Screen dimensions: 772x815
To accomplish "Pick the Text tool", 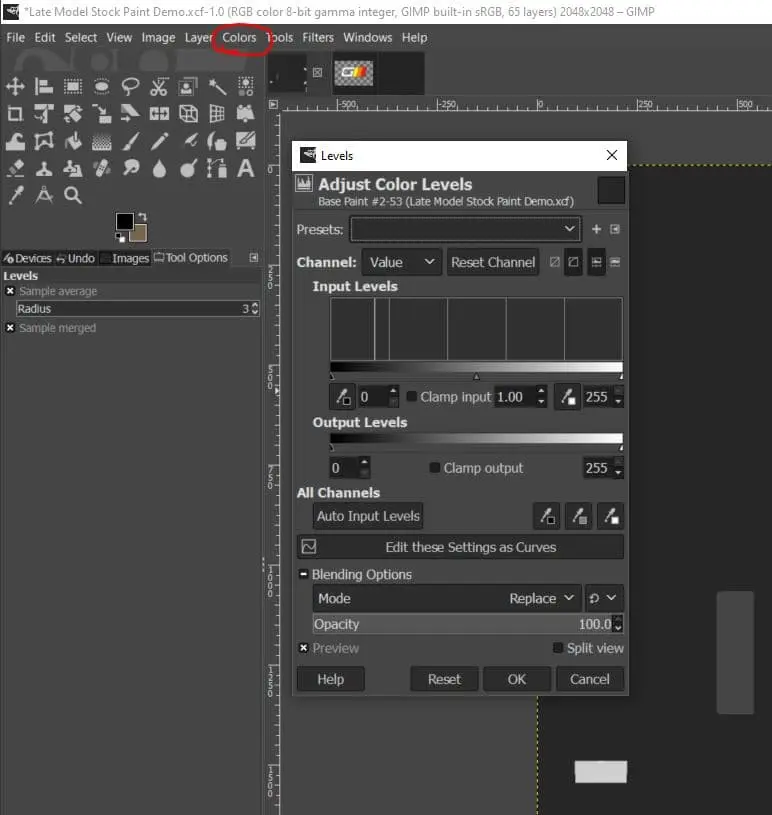I will pos(246,168).
